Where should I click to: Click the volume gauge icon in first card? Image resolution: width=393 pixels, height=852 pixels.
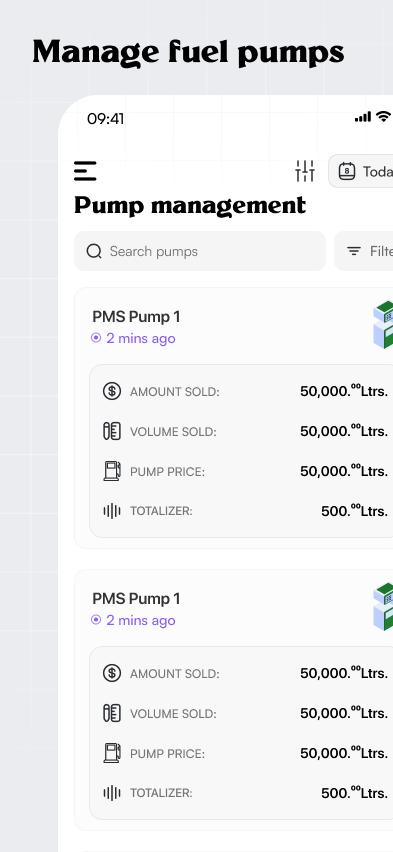click(x=112, y=431)
